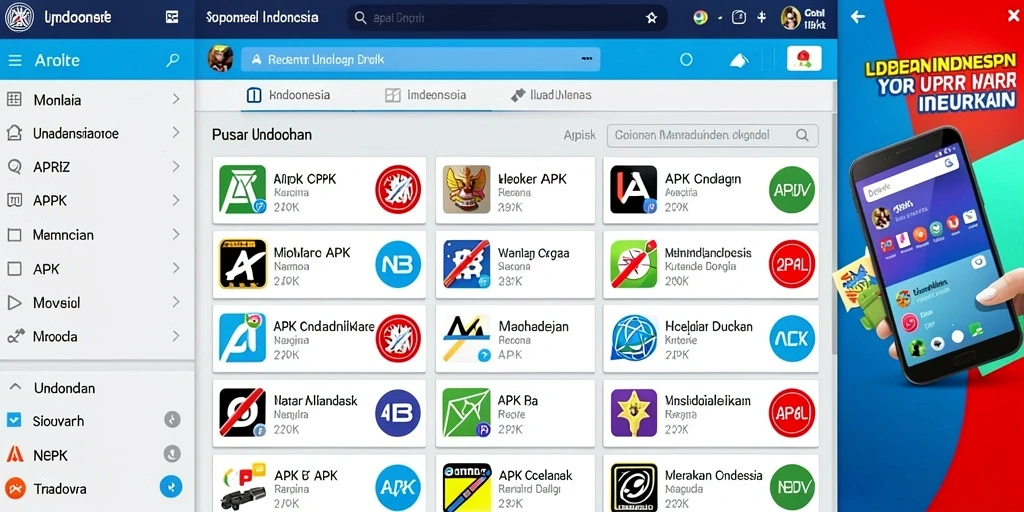
Task: Click the Apisk link near the filter box
Action: 579,135
